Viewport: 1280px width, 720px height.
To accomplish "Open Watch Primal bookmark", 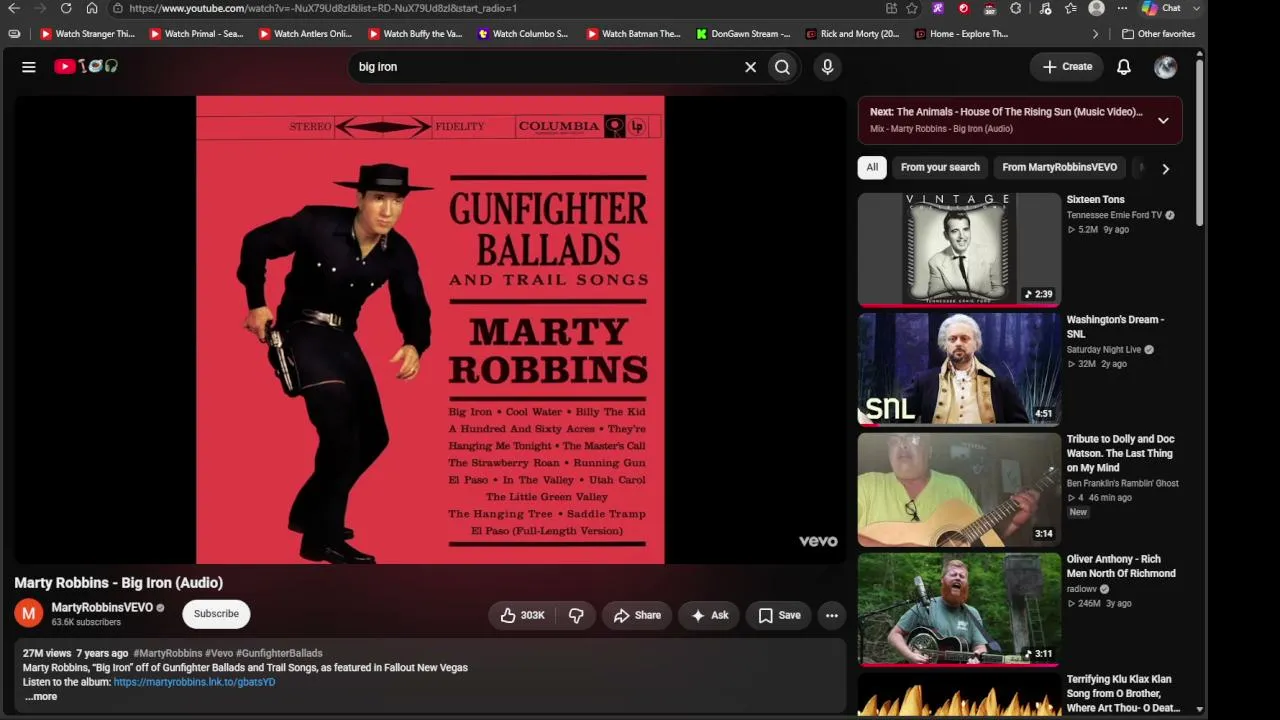I will pyautogui.click(x=196, y=34).
